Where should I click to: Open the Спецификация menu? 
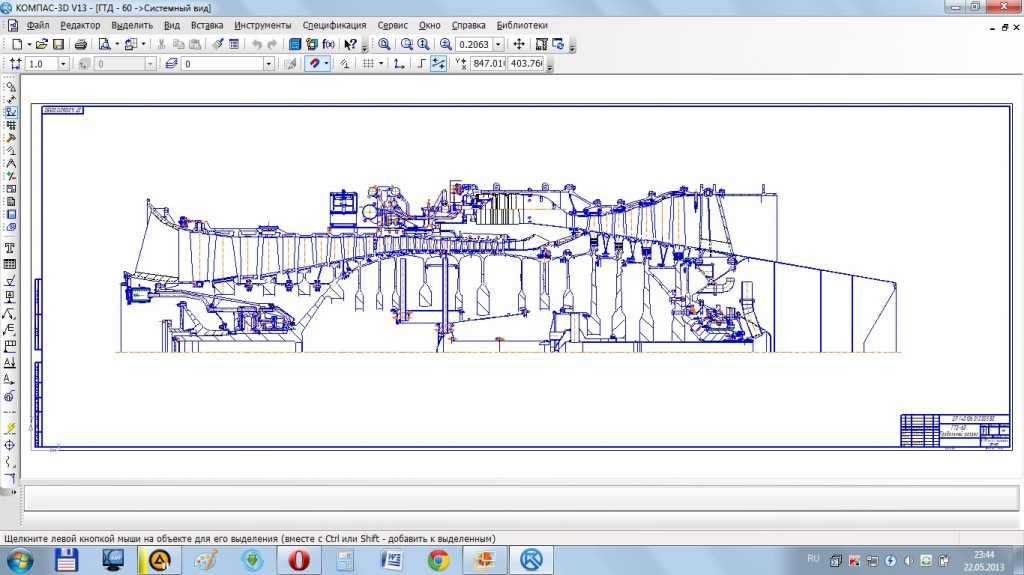(334, 25)
